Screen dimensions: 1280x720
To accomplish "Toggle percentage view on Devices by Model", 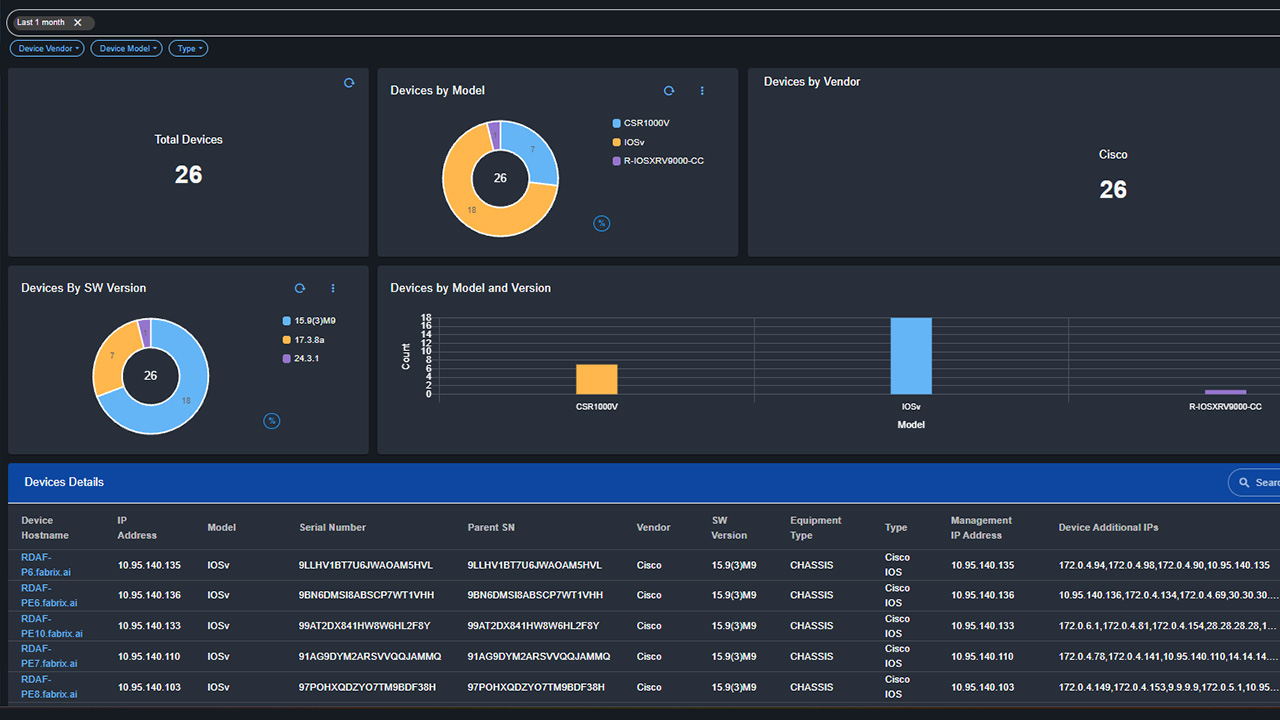I will (x=602, y=223).
